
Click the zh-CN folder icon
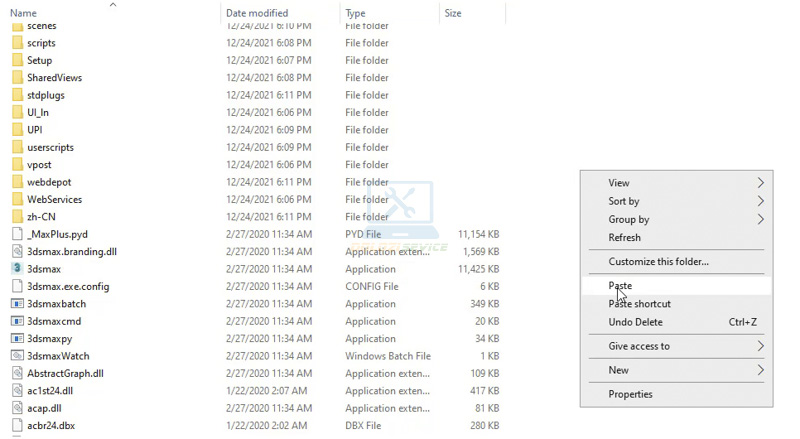[x=17, y=216]
